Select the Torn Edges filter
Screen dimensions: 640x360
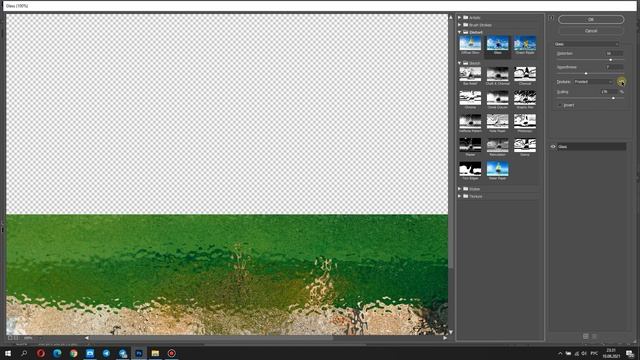[470, 169]
